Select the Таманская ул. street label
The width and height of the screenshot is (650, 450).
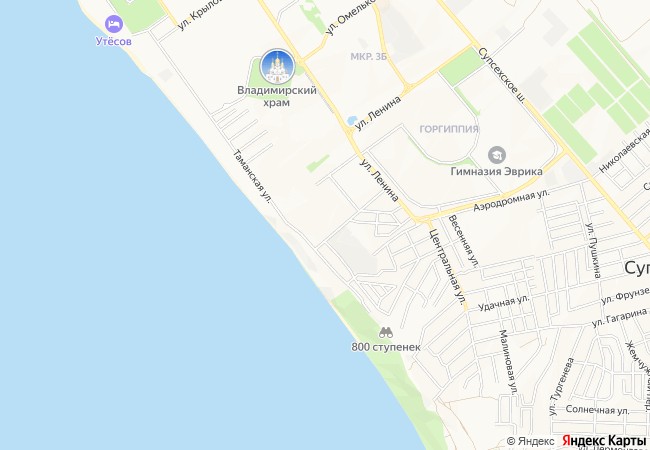252,176
